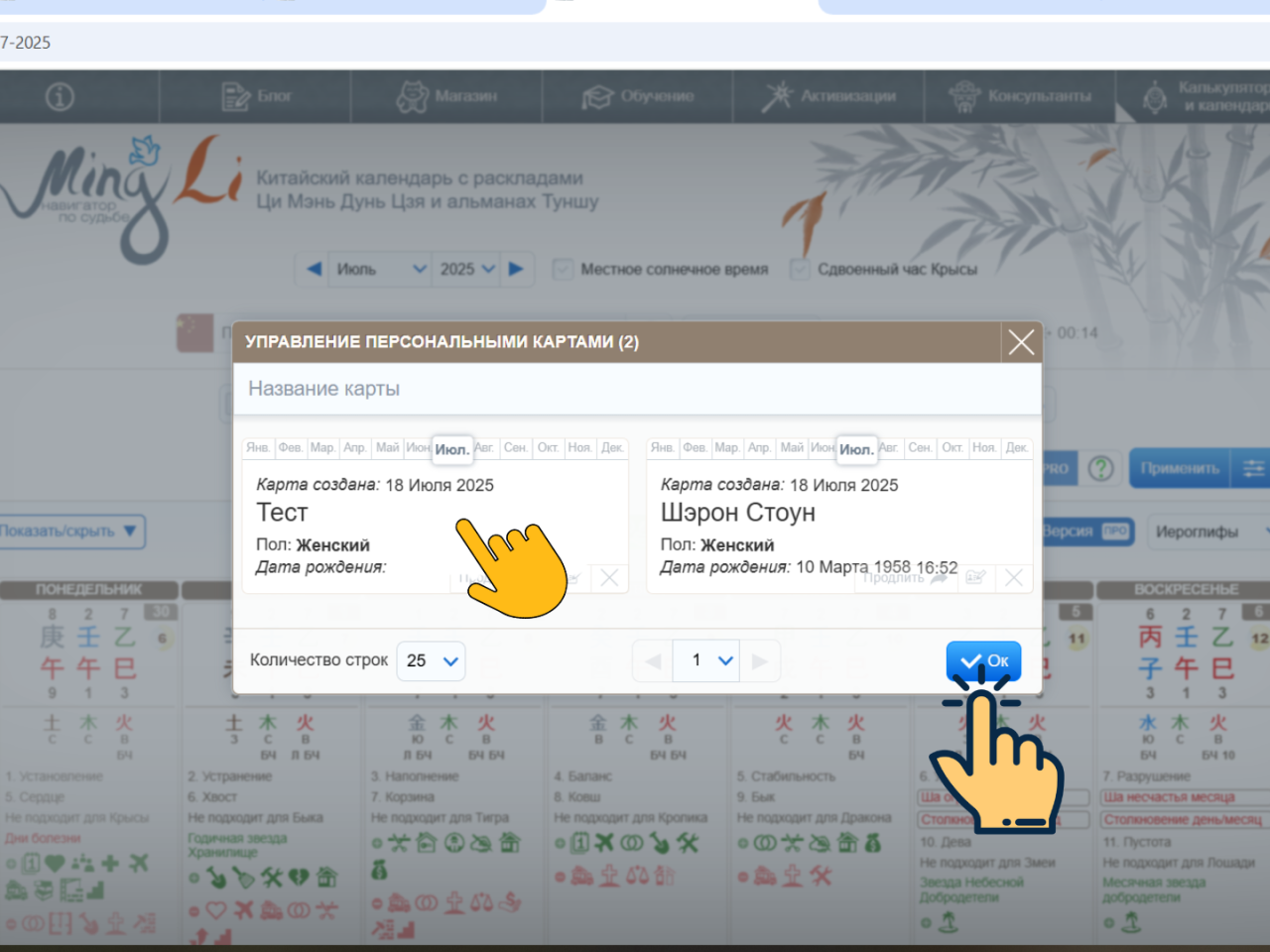Select Авг. tab on Шэрон Стоун card

pyautogui.click(x=889, y=448)
